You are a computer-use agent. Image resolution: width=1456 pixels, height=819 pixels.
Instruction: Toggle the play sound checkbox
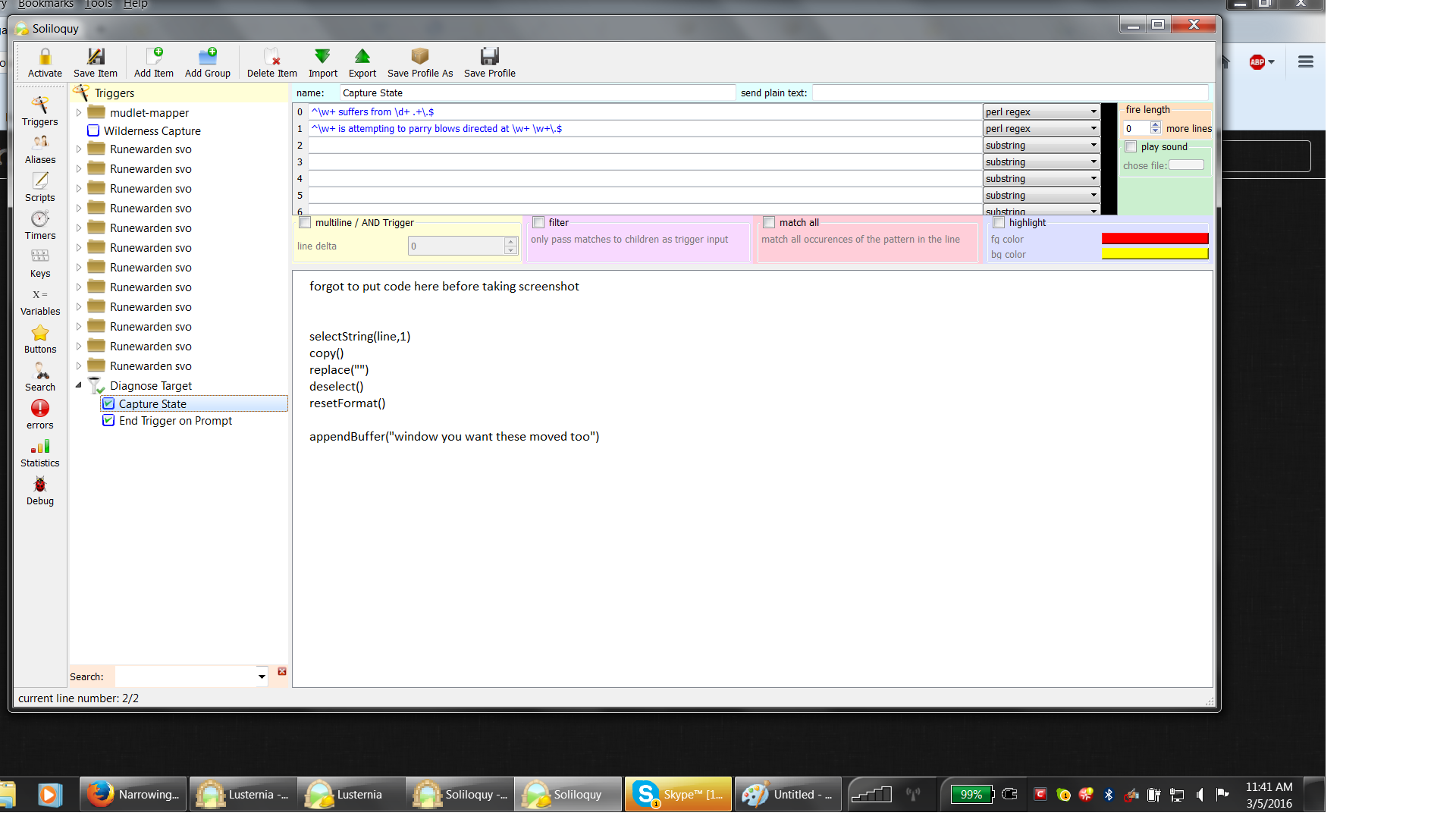[1131, 146]
